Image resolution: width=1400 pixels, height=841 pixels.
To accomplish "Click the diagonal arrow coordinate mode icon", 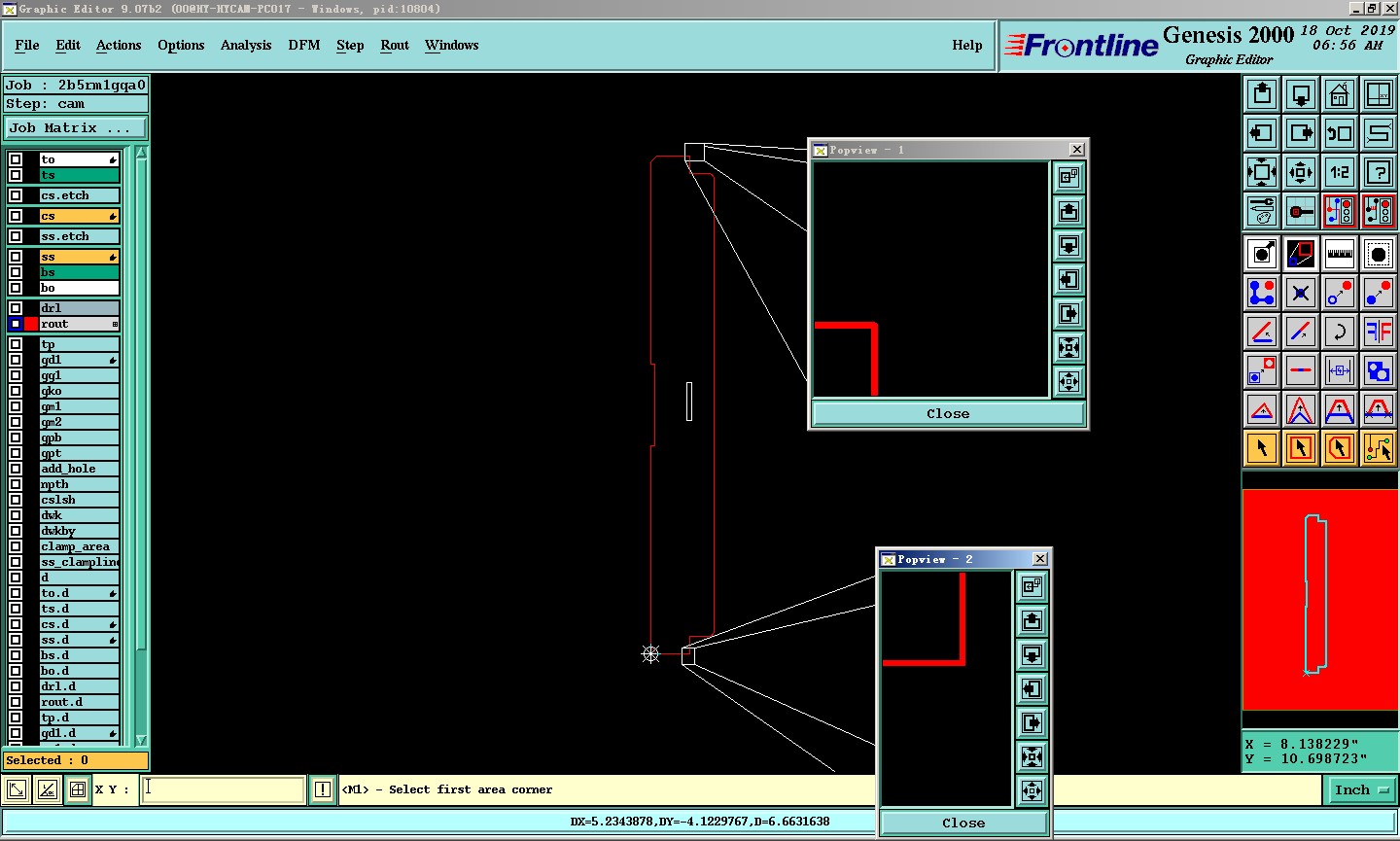I will [17, 789].
